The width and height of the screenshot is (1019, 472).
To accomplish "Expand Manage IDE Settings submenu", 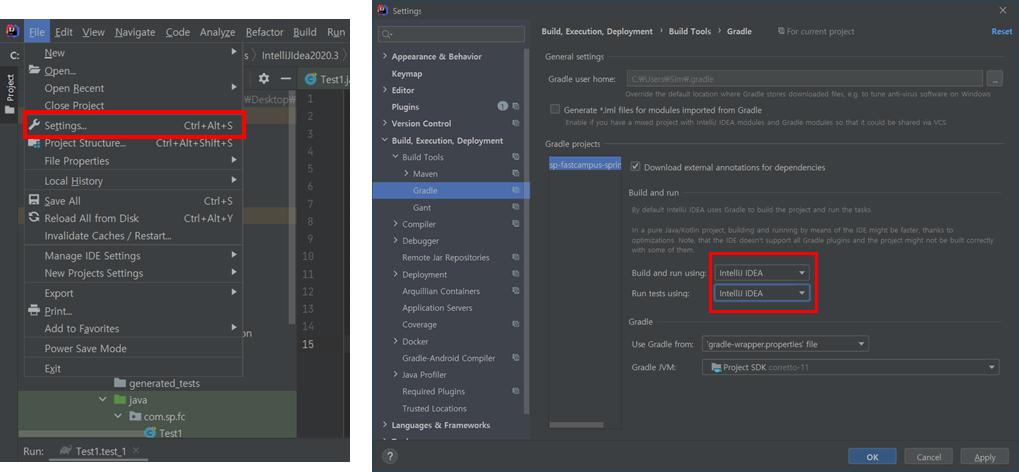I will [x=133, y=256].
